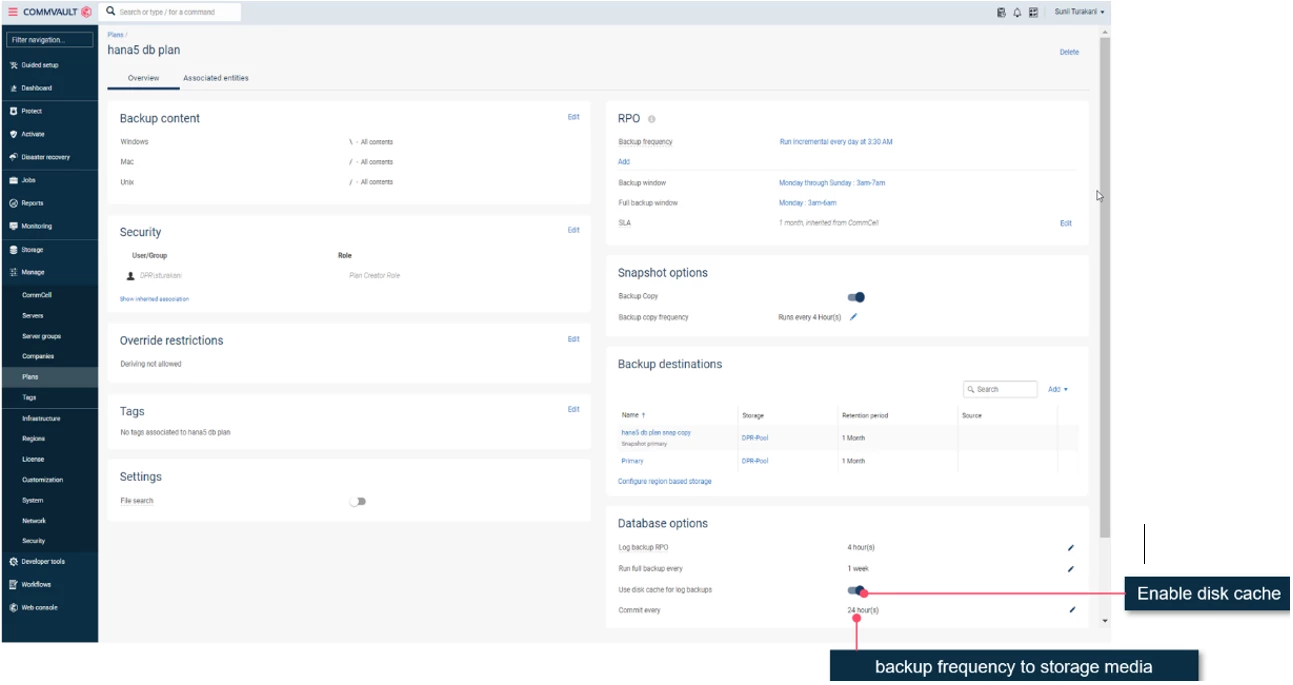Image resolution: width=1293 pixels, height=685 pixels.
Task: Click Edit for Override restrictions
Action: [x=573, y=339]
